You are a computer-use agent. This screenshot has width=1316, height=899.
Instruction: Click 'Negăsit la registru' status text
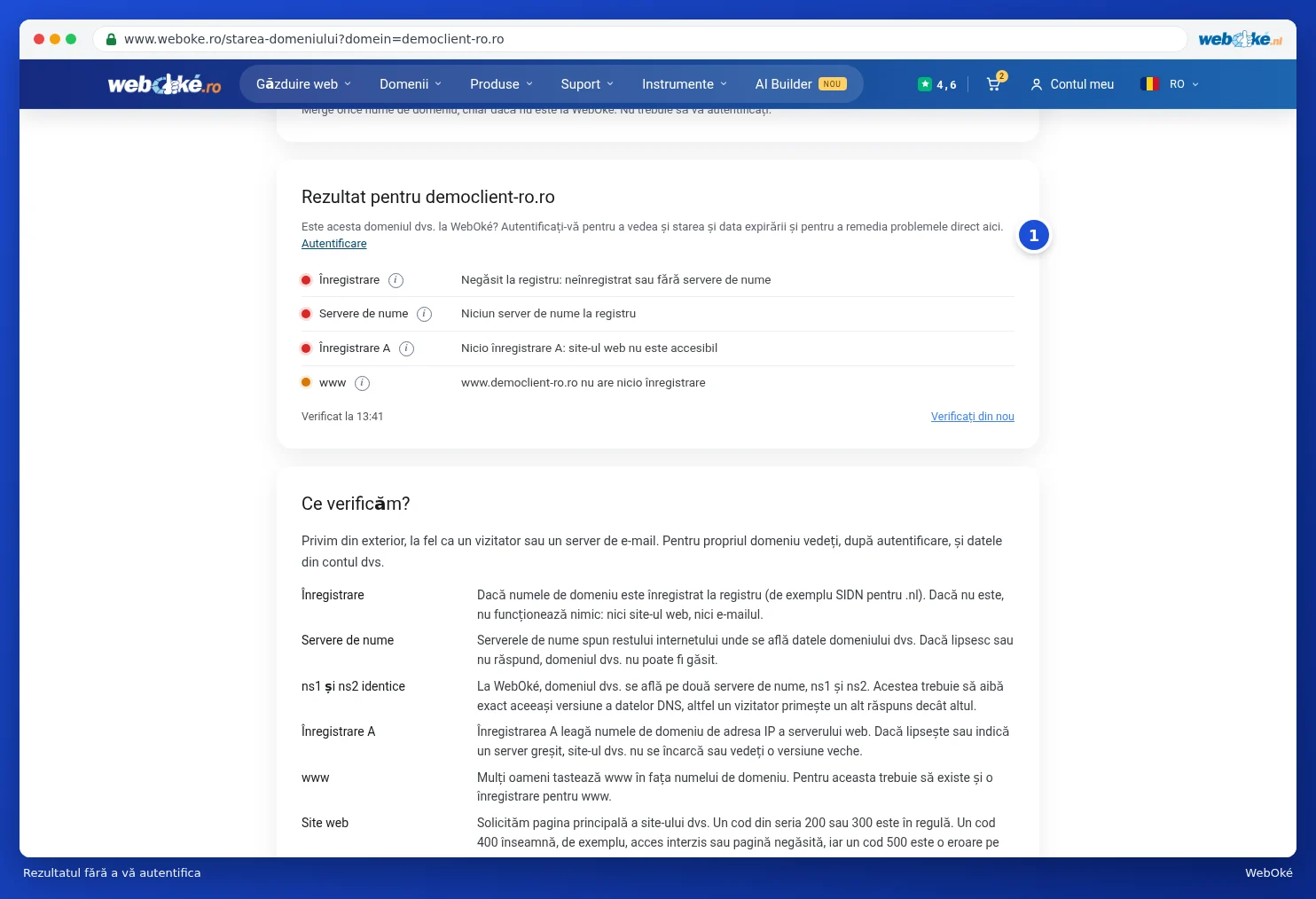click(x=615, y=280)
